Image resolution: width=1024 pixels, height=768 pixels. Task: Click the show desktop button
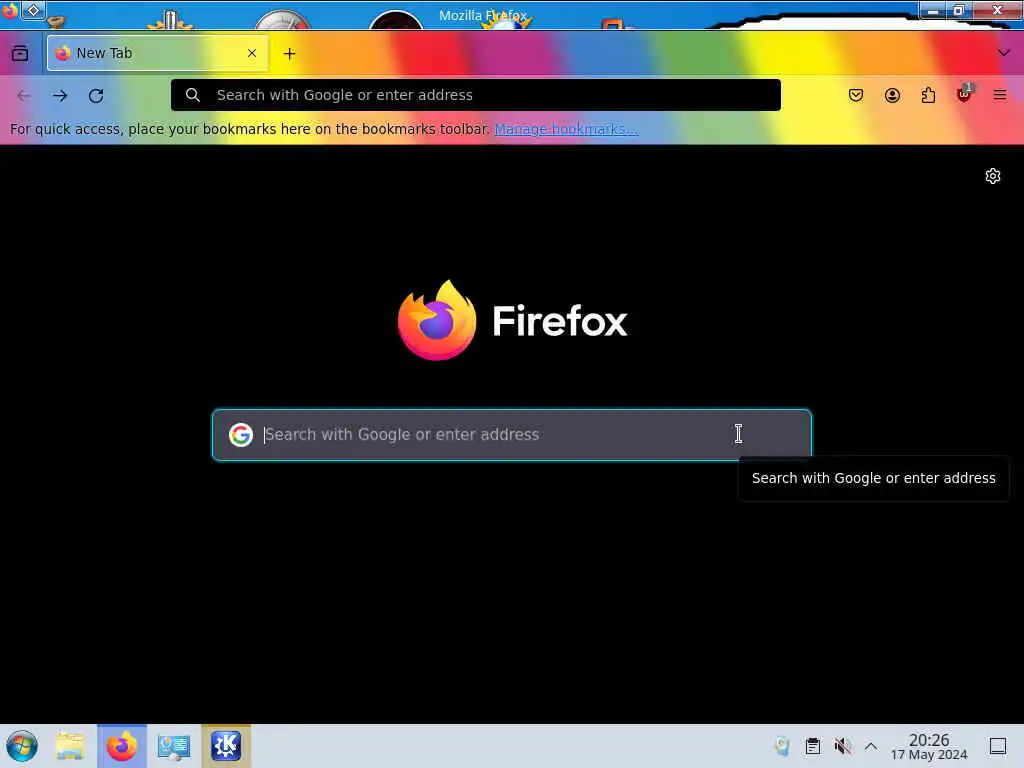point(998,746)
